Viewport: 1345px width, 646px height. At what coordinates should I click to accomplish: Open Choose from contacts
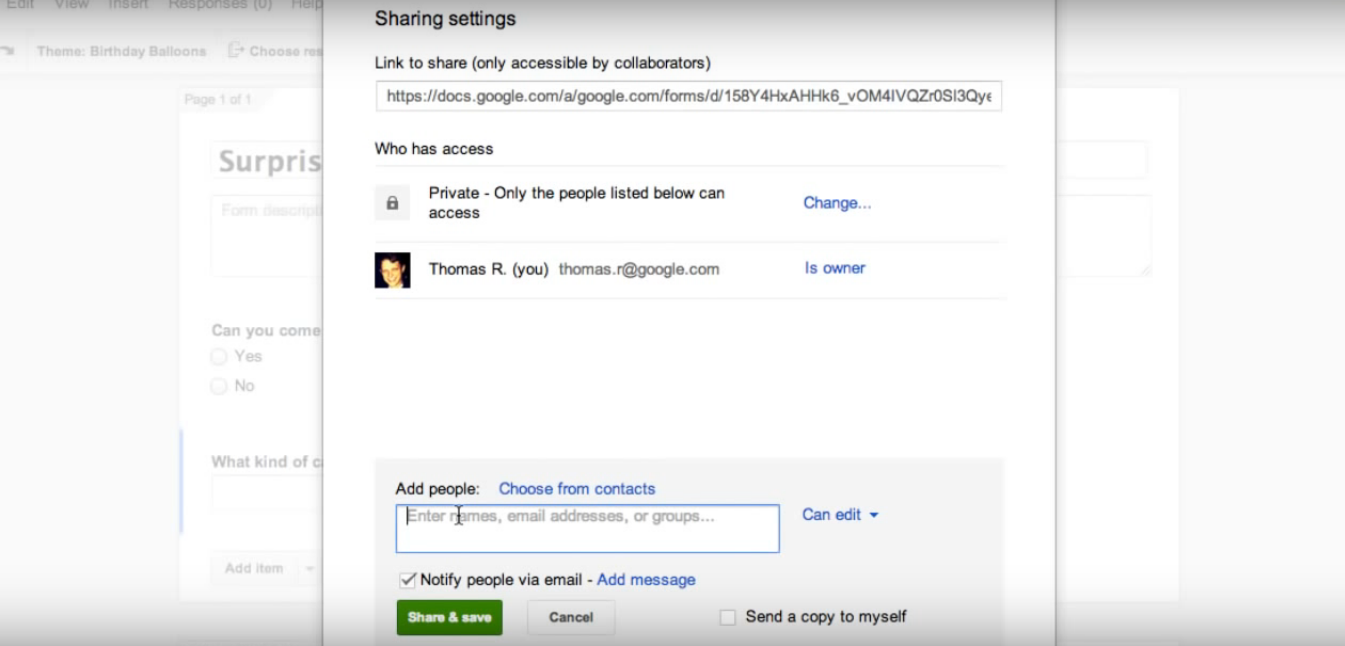[x=576, y=488]
